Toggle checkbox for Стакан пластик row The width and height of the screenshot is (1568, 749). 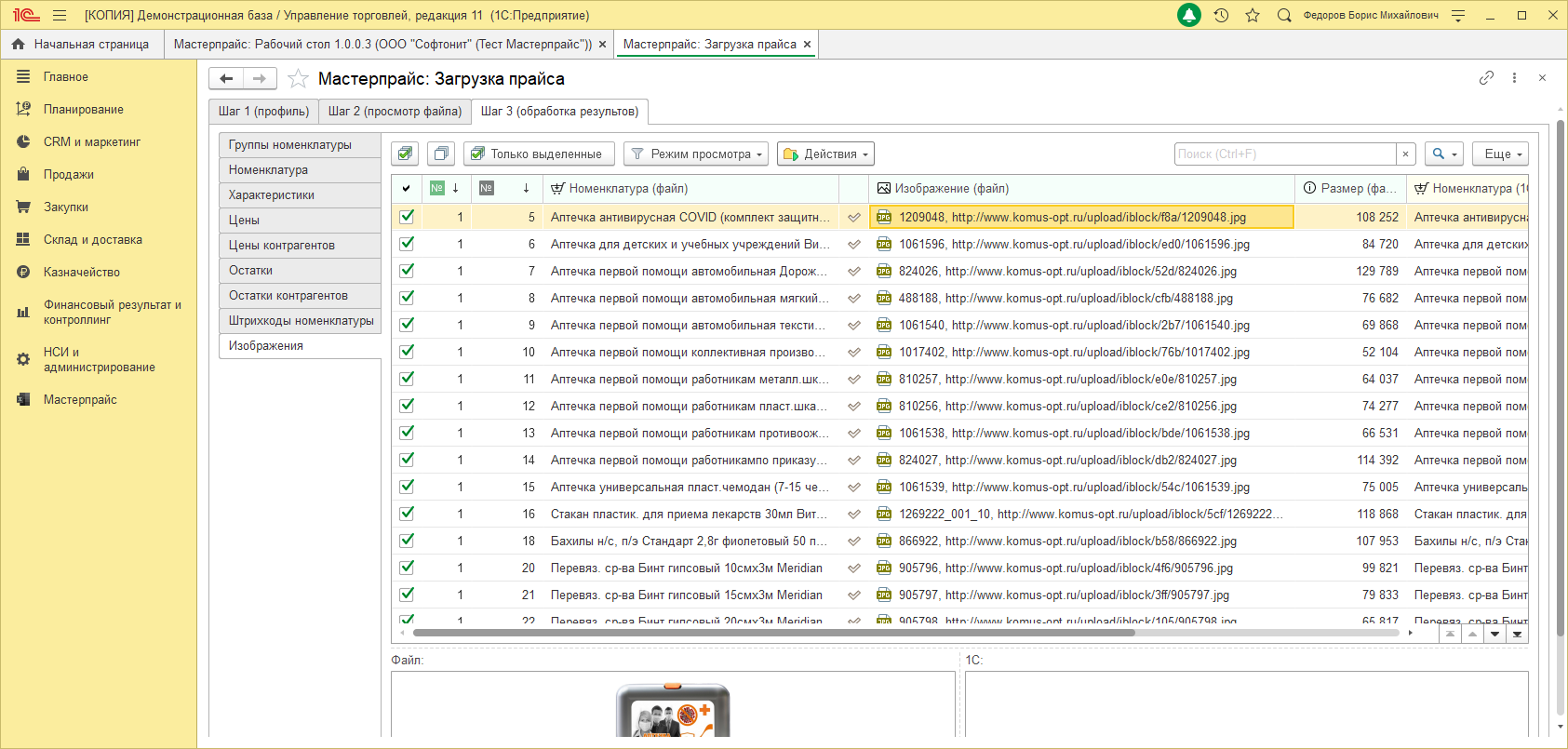(407, 514)
